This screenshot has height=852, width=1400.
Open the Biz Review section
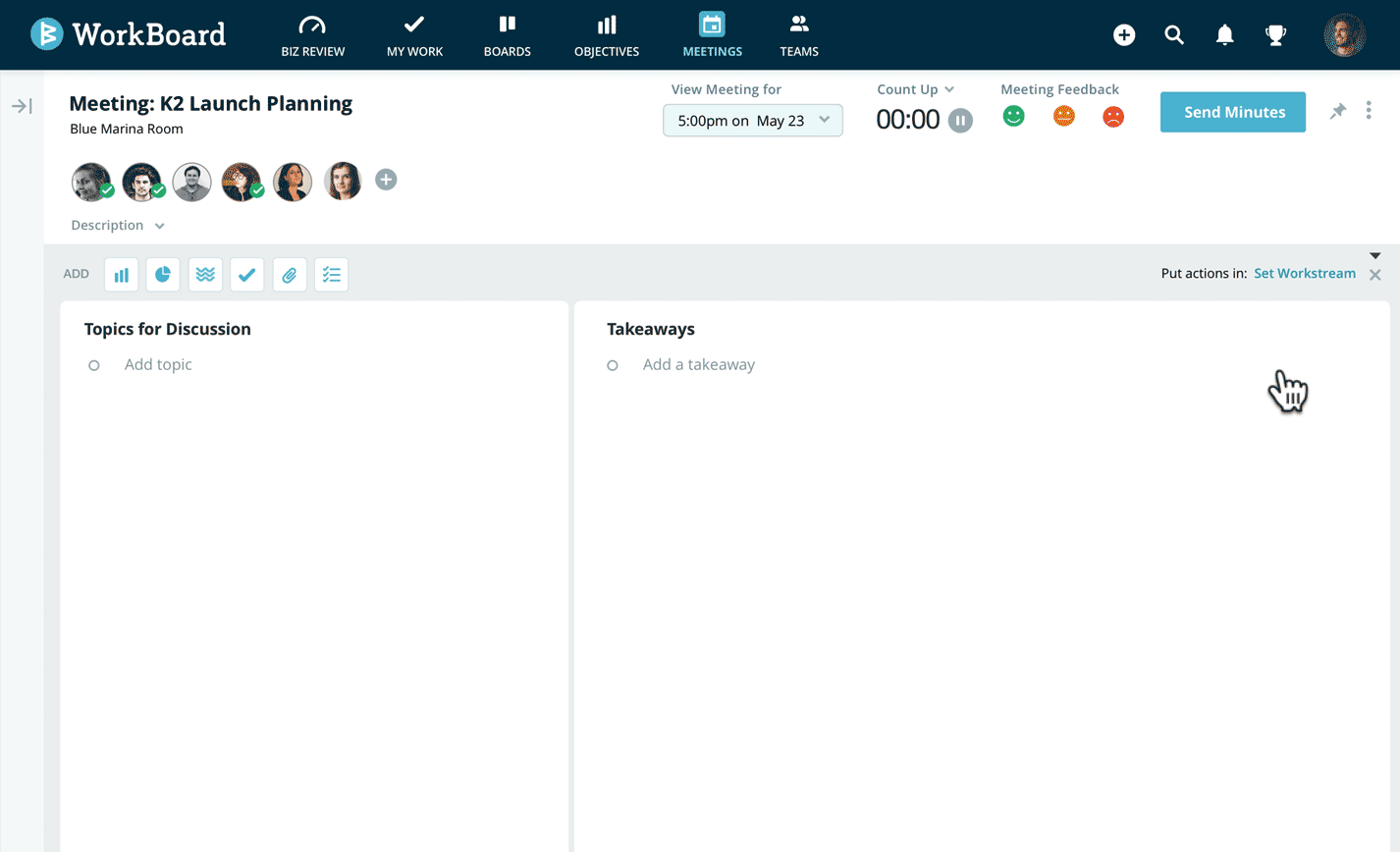tap(312, 35)
